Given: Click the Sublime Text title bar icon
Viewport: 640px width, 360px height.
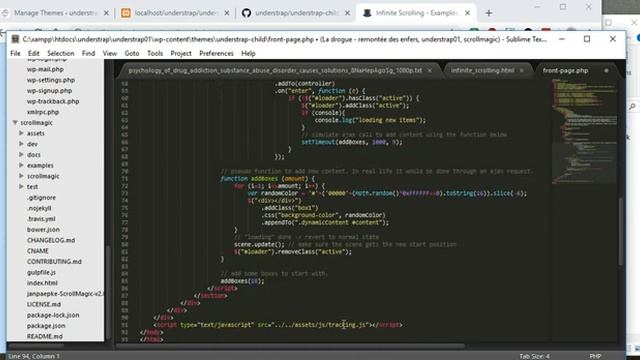Looking at the screenshot, I should click(16, 39).
